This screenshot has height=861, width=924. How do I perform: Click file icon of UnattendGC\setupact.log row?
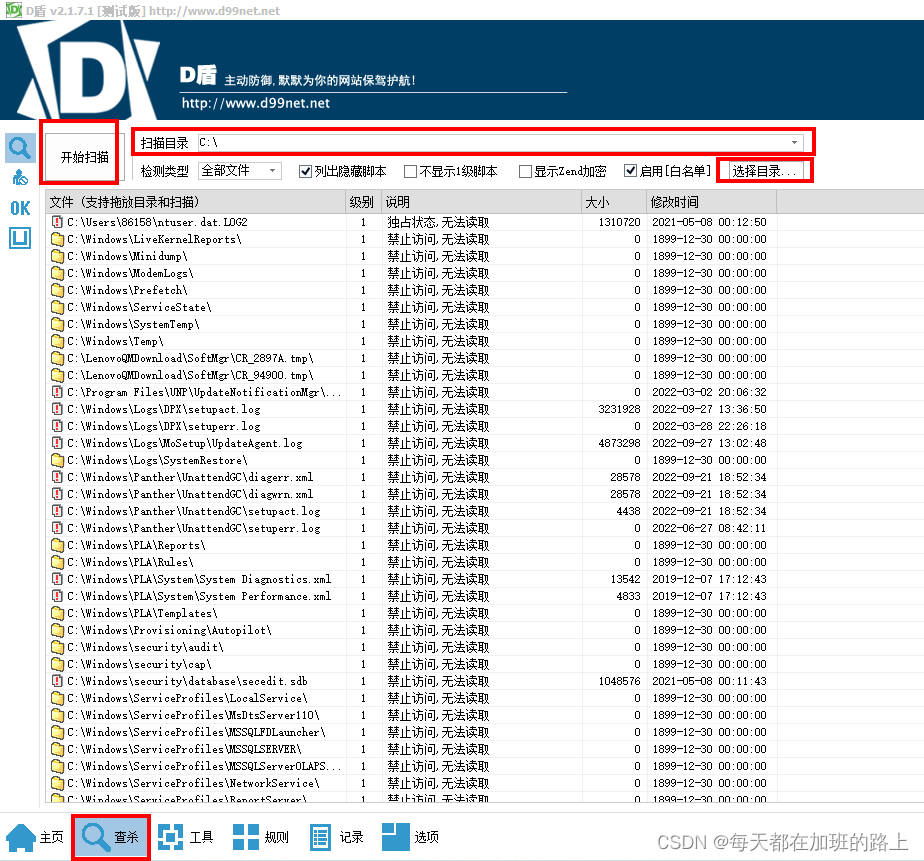point(57,512)
